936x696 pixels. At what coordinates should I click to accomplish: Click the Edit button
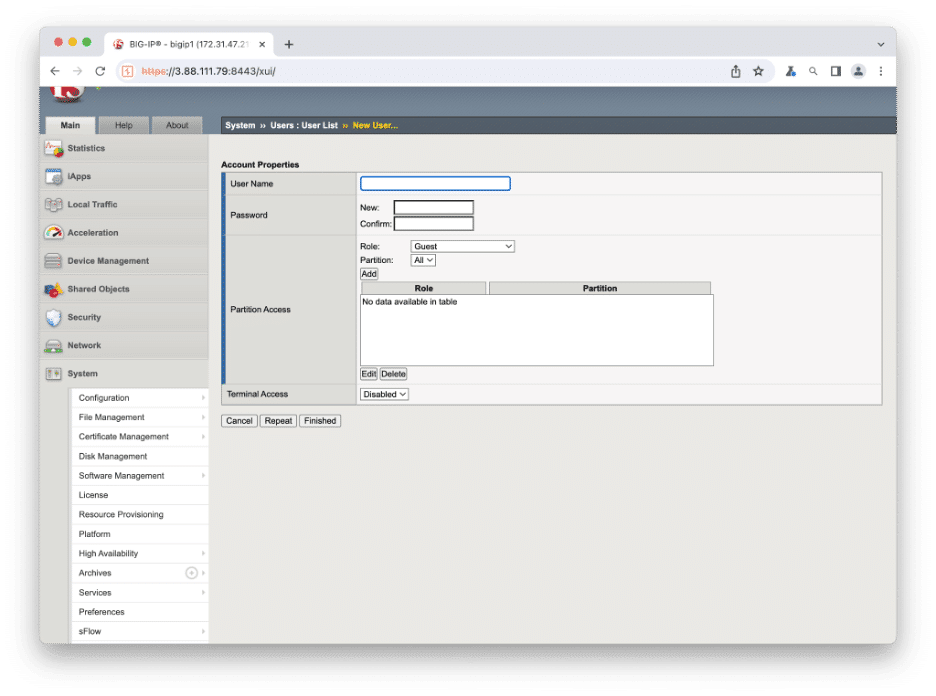369,374
